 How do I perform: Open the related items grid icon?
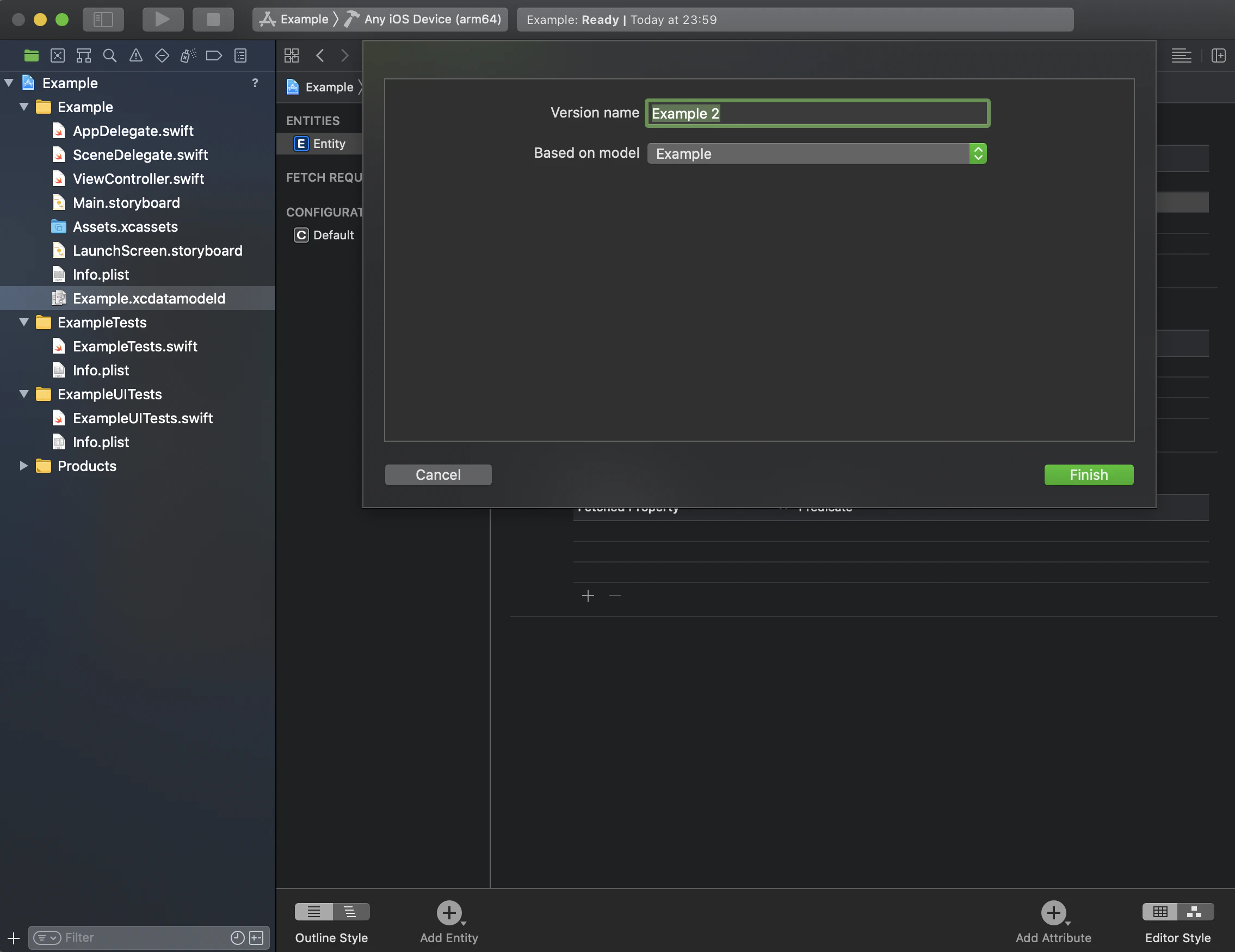coord(291,55)
